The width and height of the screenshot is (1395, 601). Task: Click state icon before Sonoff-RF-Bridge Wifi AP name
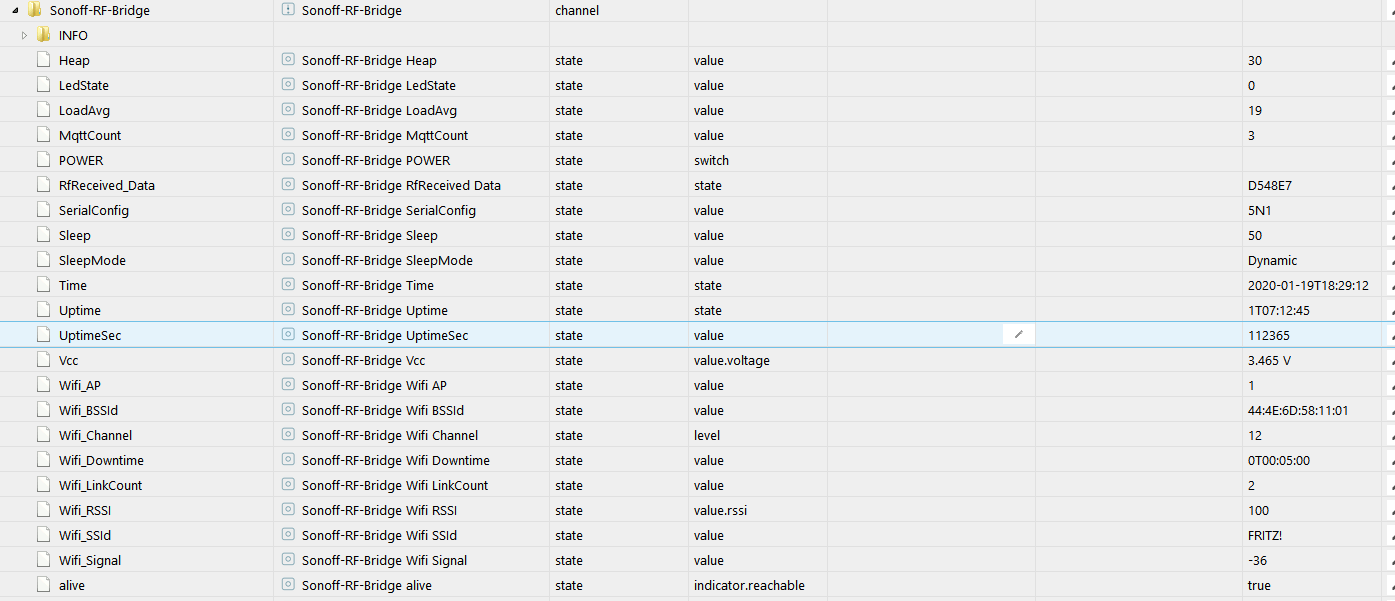289,385
